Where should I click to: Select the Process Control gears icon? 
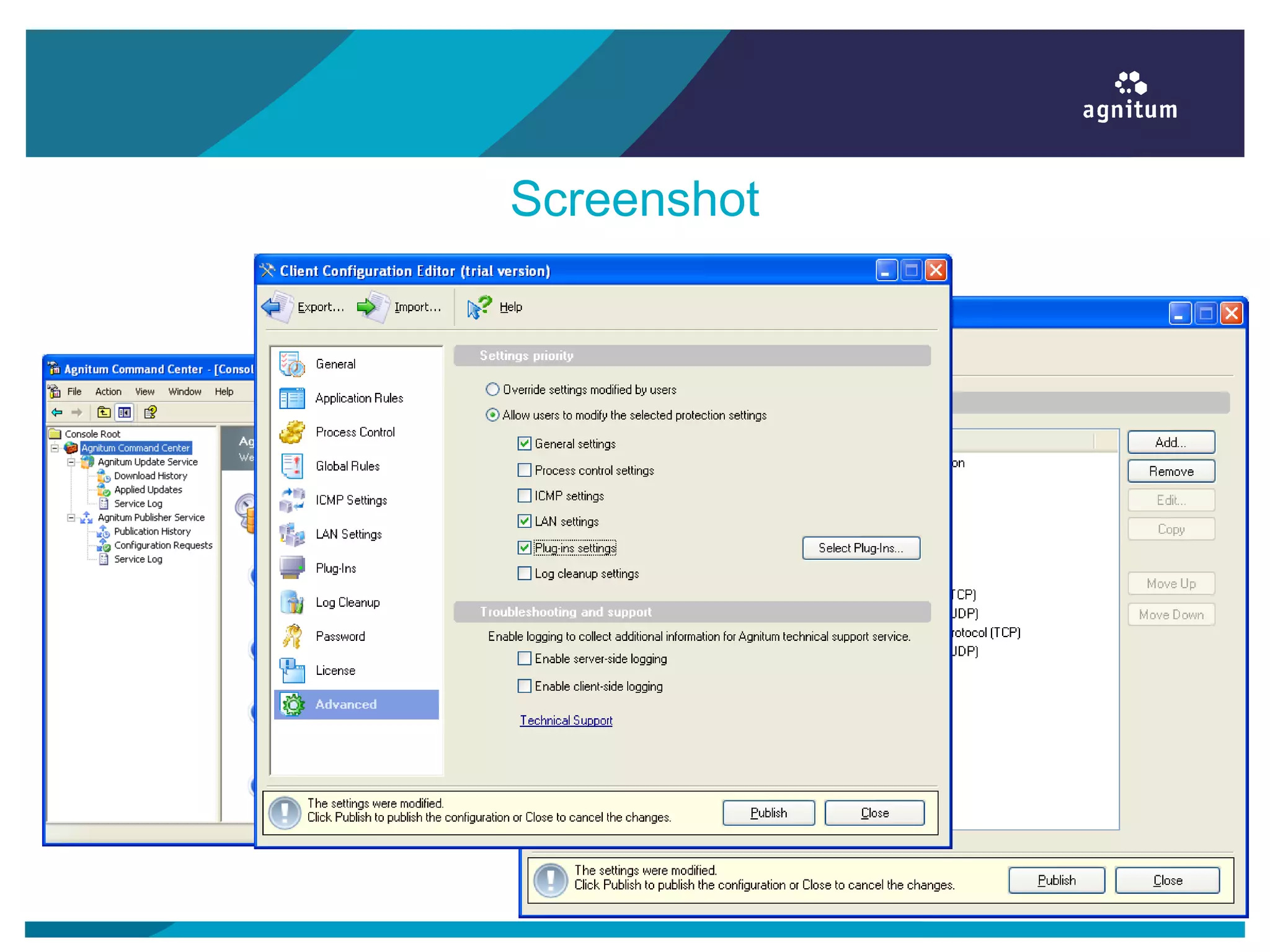292,433
